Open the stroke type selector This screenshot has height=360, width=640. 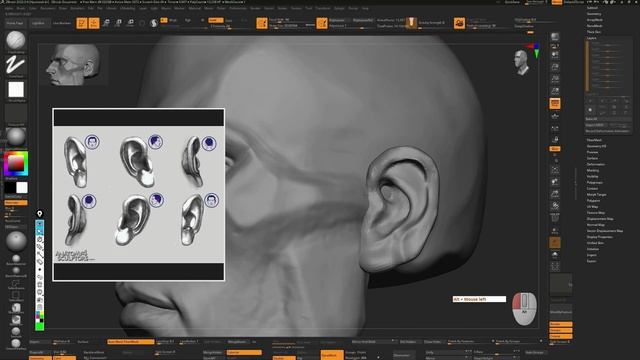pyautogui.click(x=16, y=65)
